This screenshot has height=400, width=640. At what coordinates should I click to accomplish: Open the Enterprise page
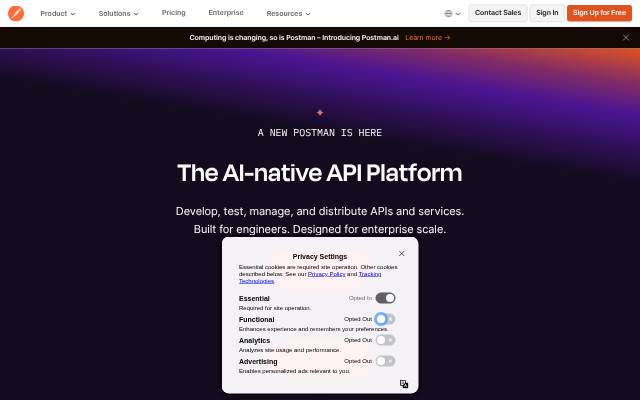pos(226,13)
